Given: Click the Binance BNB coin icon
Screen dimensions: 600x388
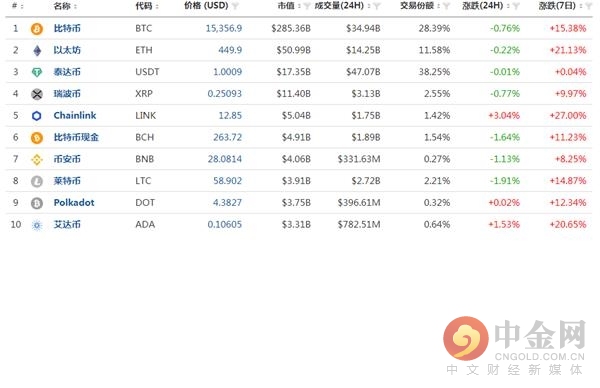Looking at the screenshot, I should point(37,160).
